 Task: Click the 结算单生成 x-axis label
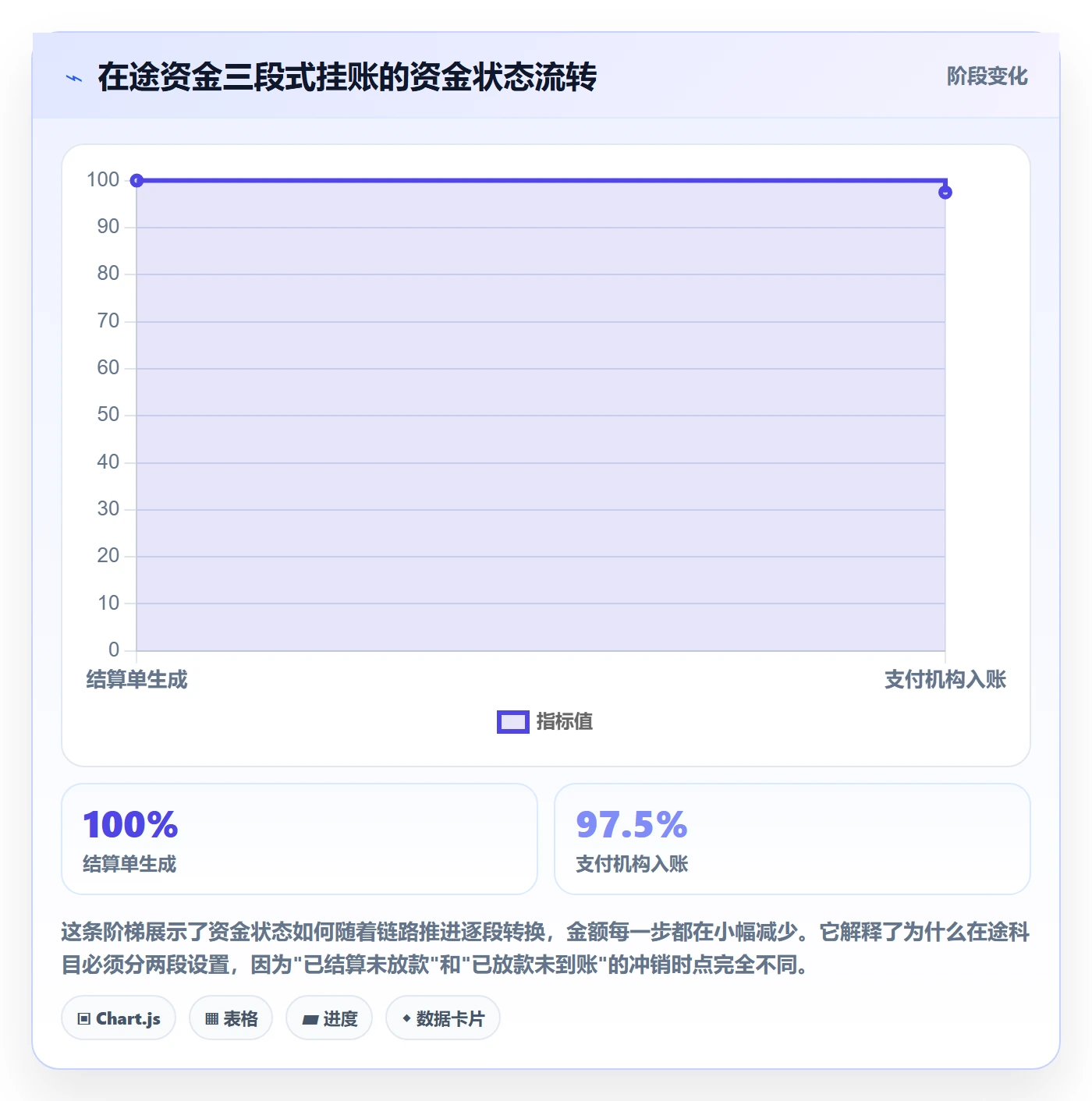pos(136,680)
